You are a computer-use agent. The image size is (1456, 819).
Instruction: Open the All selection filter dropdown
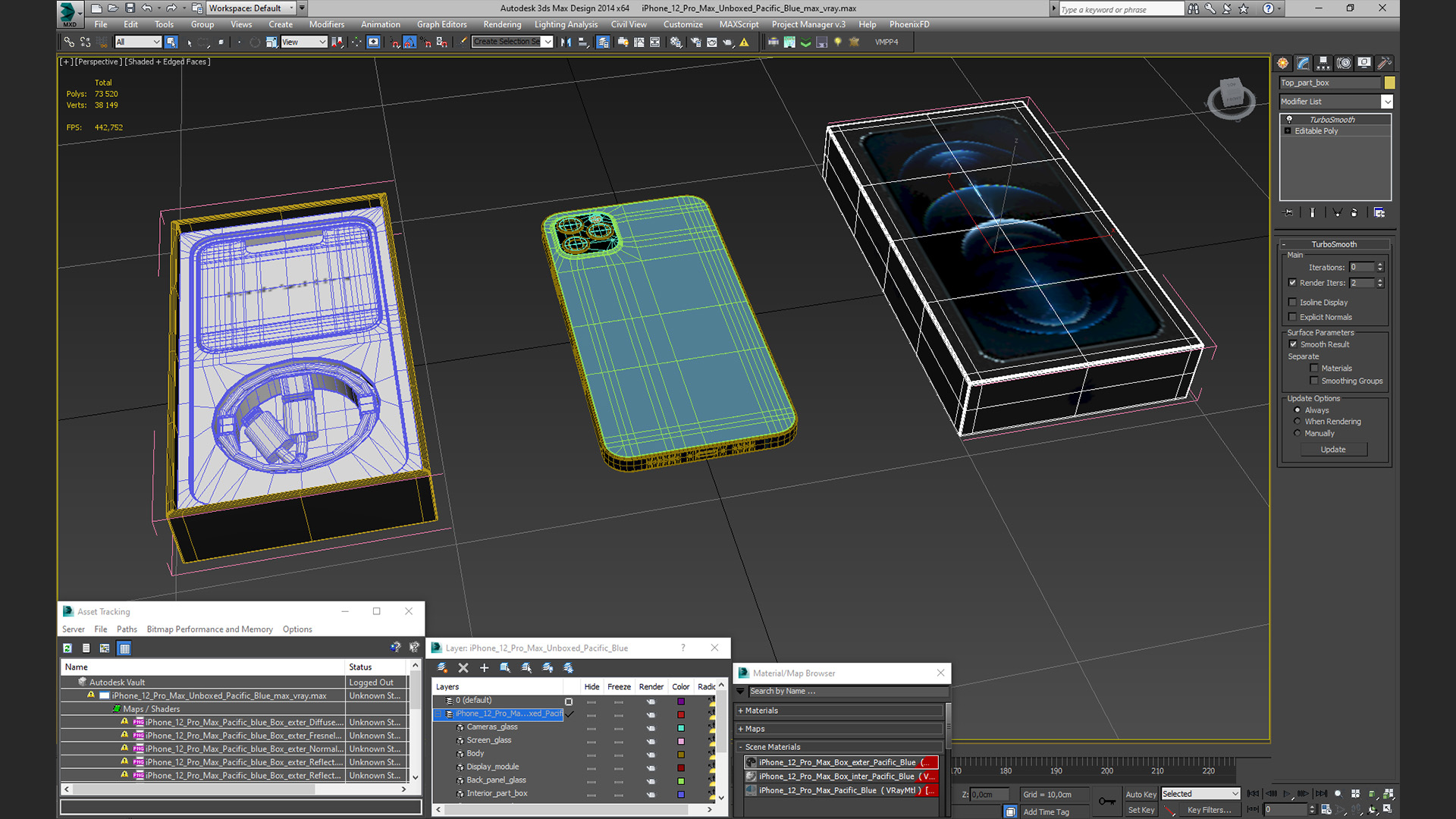coord(138,42)
